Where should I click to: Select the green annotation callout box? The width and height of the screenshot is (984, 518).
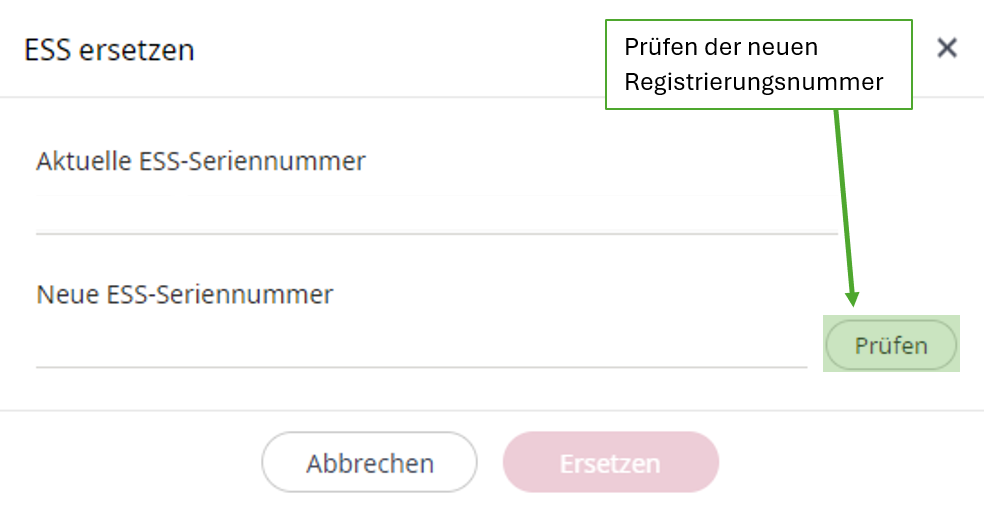pos(758,64)
